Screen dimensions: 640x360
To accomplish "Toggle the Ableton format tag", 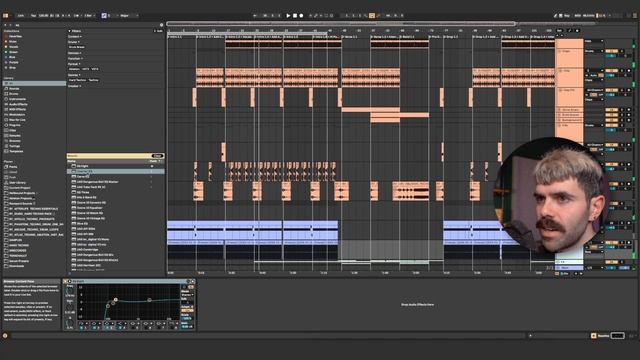I will pos(74,69).
